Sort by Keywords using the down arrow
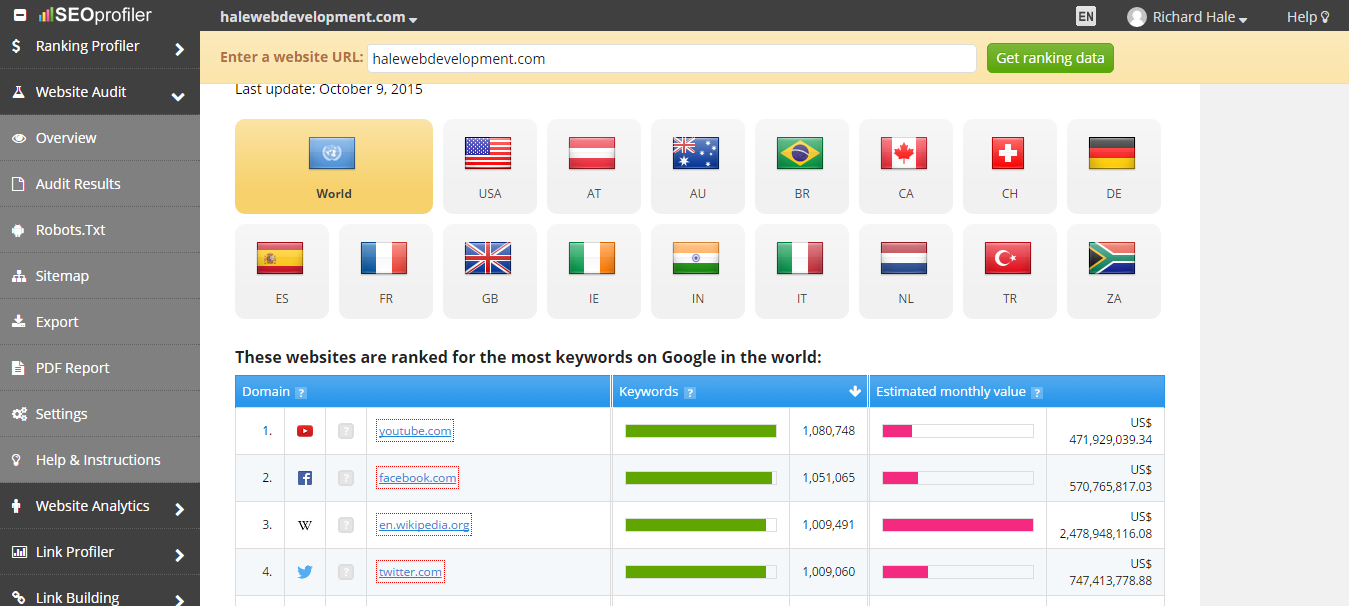Viewport: 1349px width, 606px height. [x=855, y=392]
